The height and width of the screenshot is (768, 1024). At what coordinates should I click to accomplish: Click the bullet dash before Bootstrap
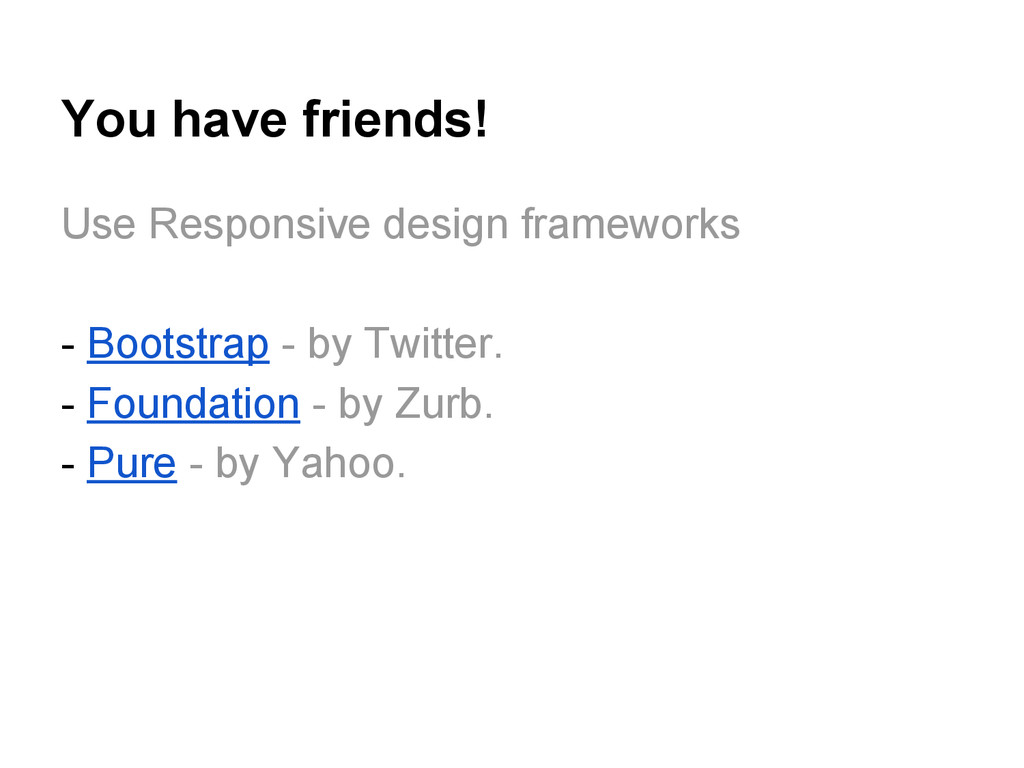pos(68,345)
